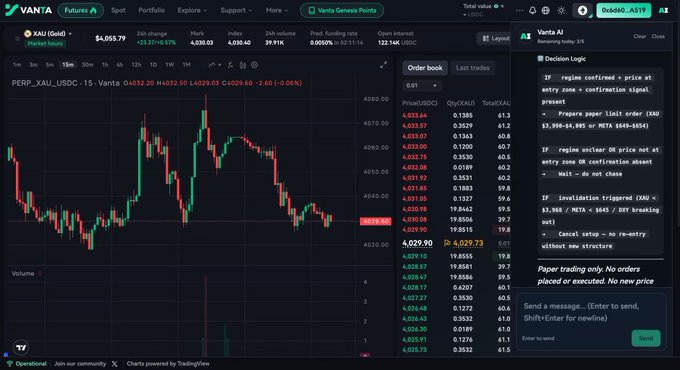This screenshot has height=370, width=680.
Task: Toggle total value visibility eye
Action: 496,6
